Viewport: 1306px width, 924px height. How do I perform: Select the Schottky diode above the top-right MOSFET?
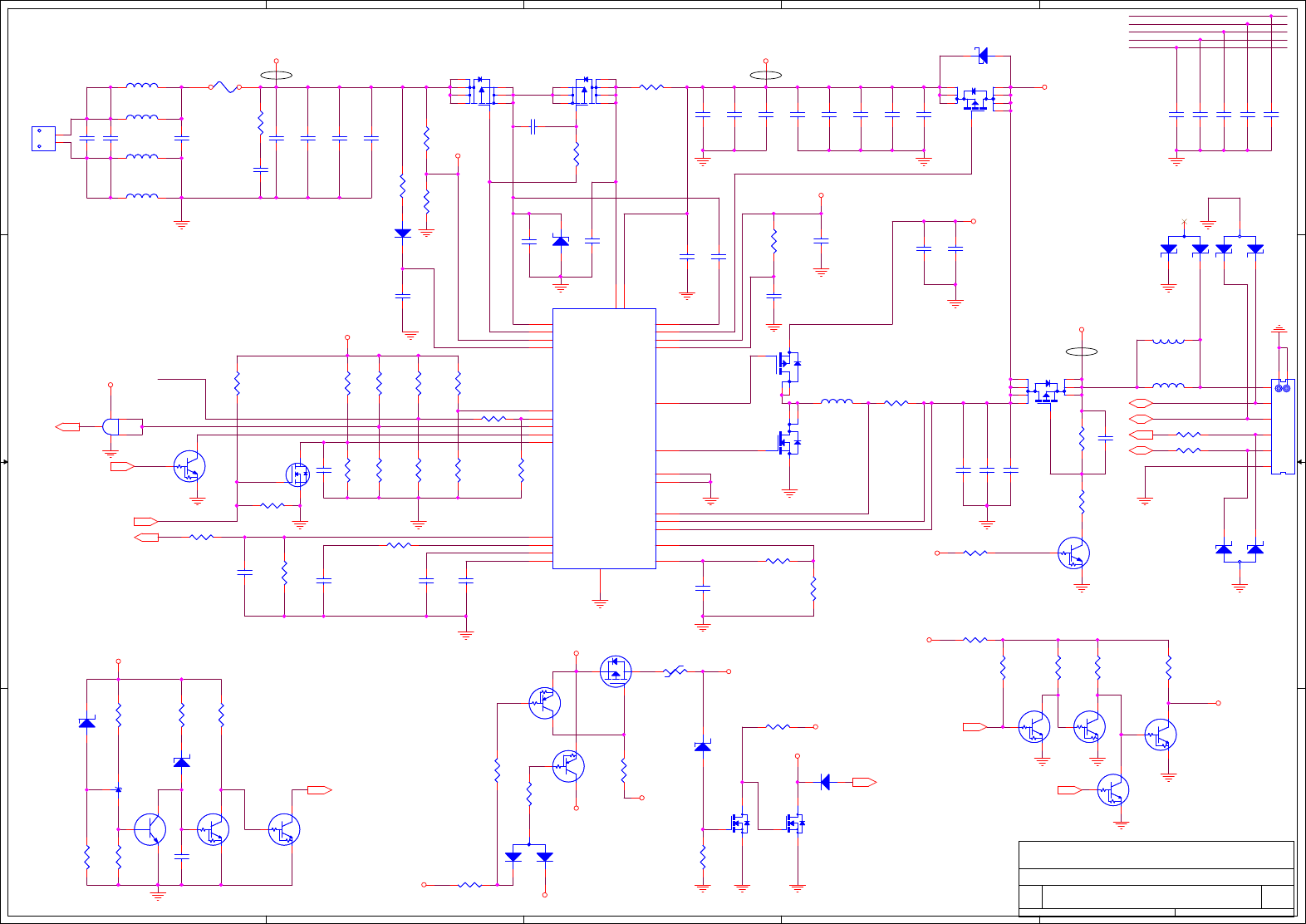tap(982, 56)
